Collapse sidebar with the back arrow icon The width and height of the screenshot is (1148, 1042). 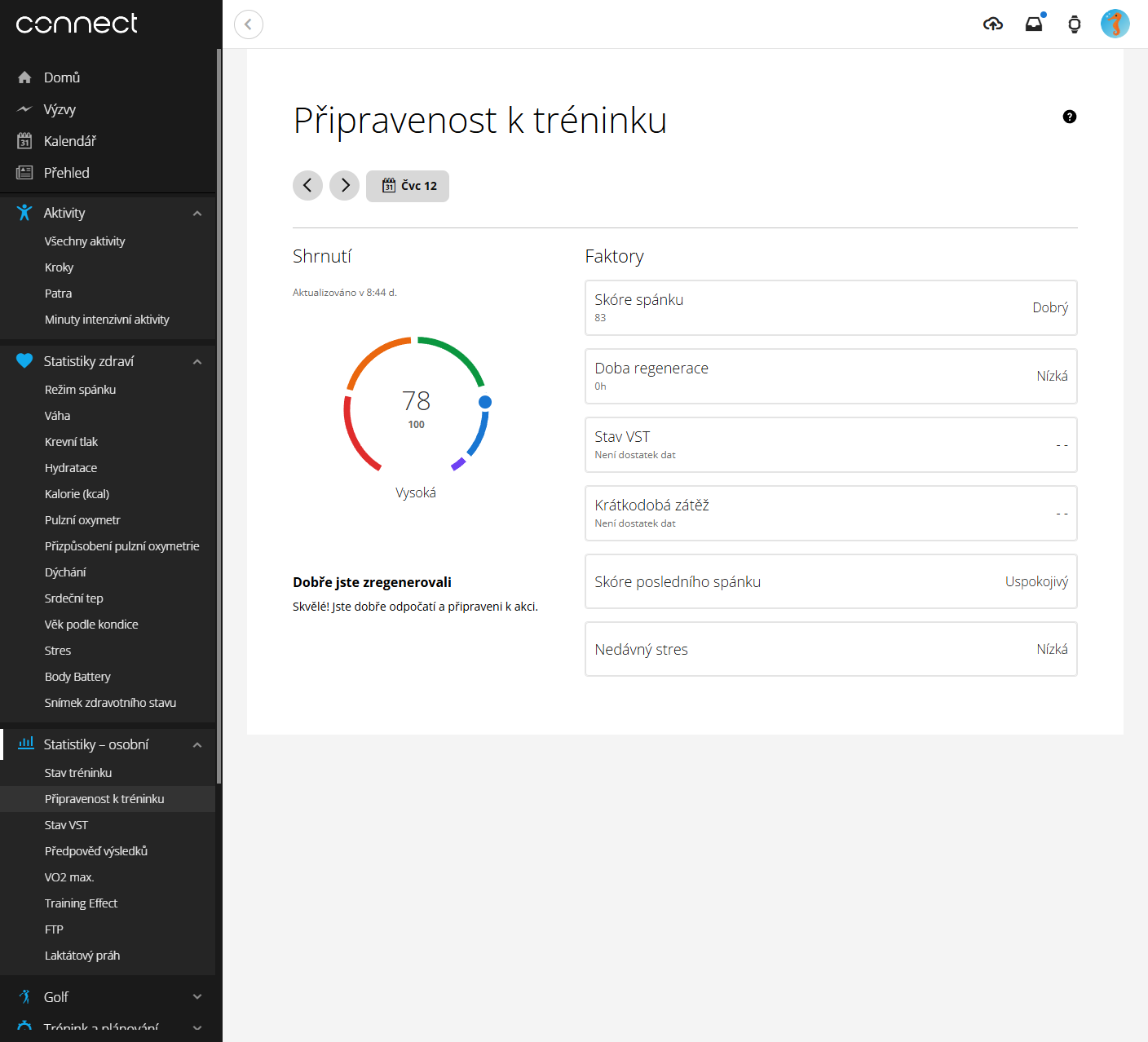click(249, 24)
